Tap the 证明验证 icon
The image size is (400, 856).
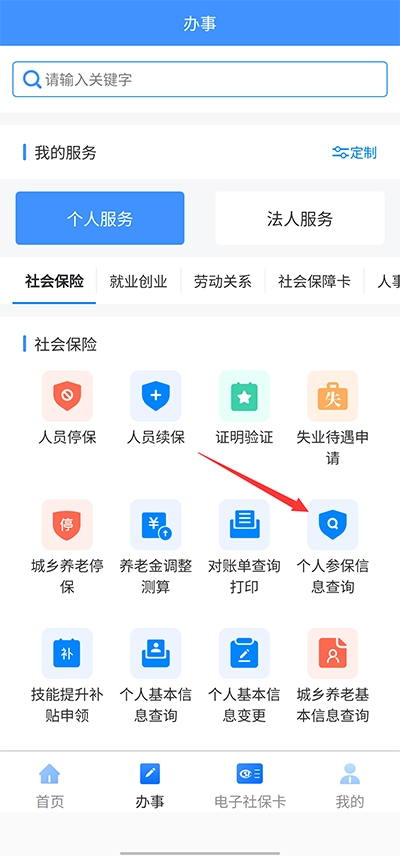244,396
